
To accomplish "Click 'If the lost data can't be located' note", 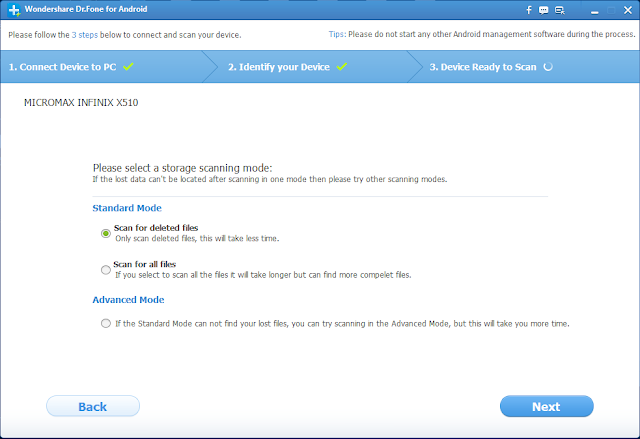I will [x=270, y=180].
